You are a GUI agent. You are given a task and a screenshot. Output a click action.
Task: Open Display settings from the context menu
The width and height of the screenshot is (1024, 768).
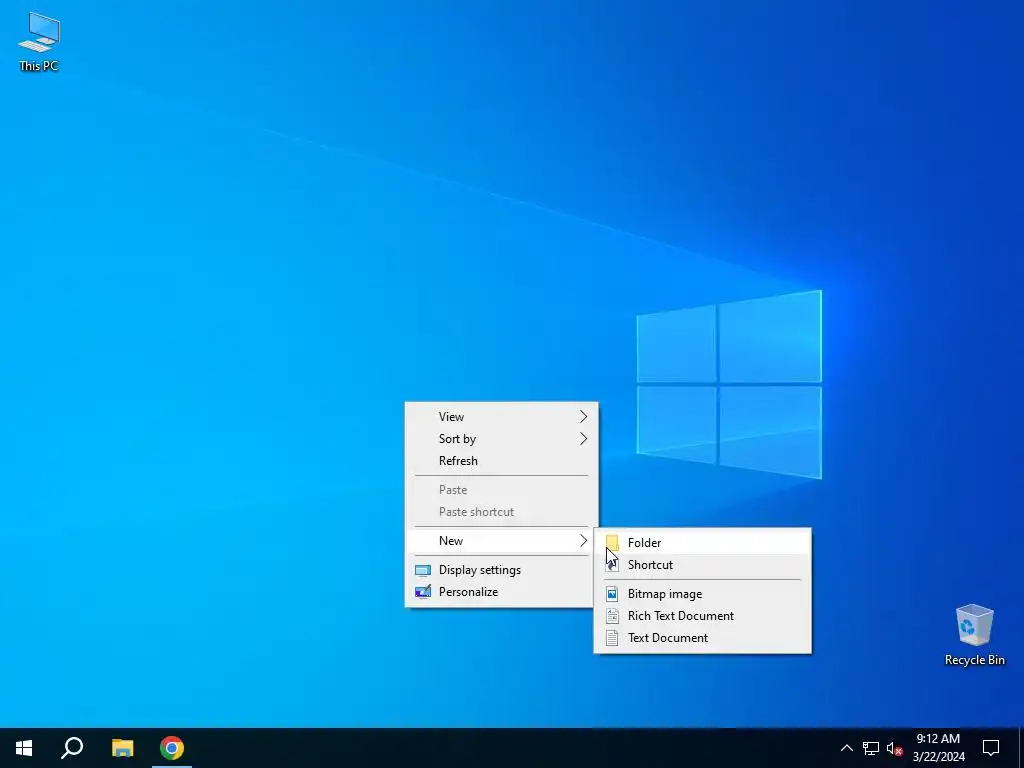tap(502, 569)
